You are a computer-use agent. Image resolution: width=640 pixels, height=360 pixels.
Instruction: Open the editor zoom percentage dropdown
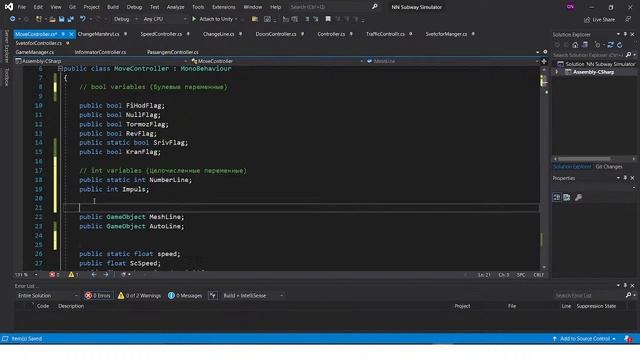pos(36,275)
